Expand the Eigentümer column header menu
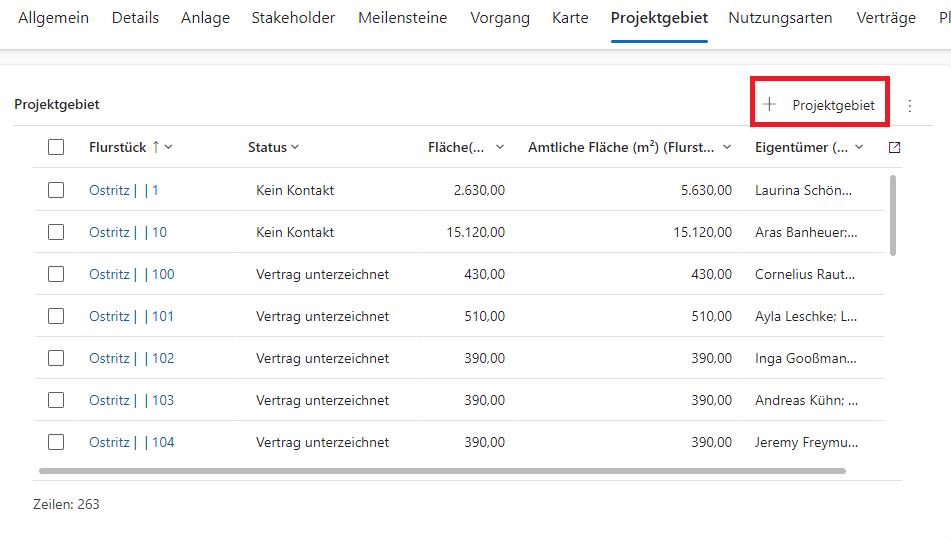 (x=859, y=147)
